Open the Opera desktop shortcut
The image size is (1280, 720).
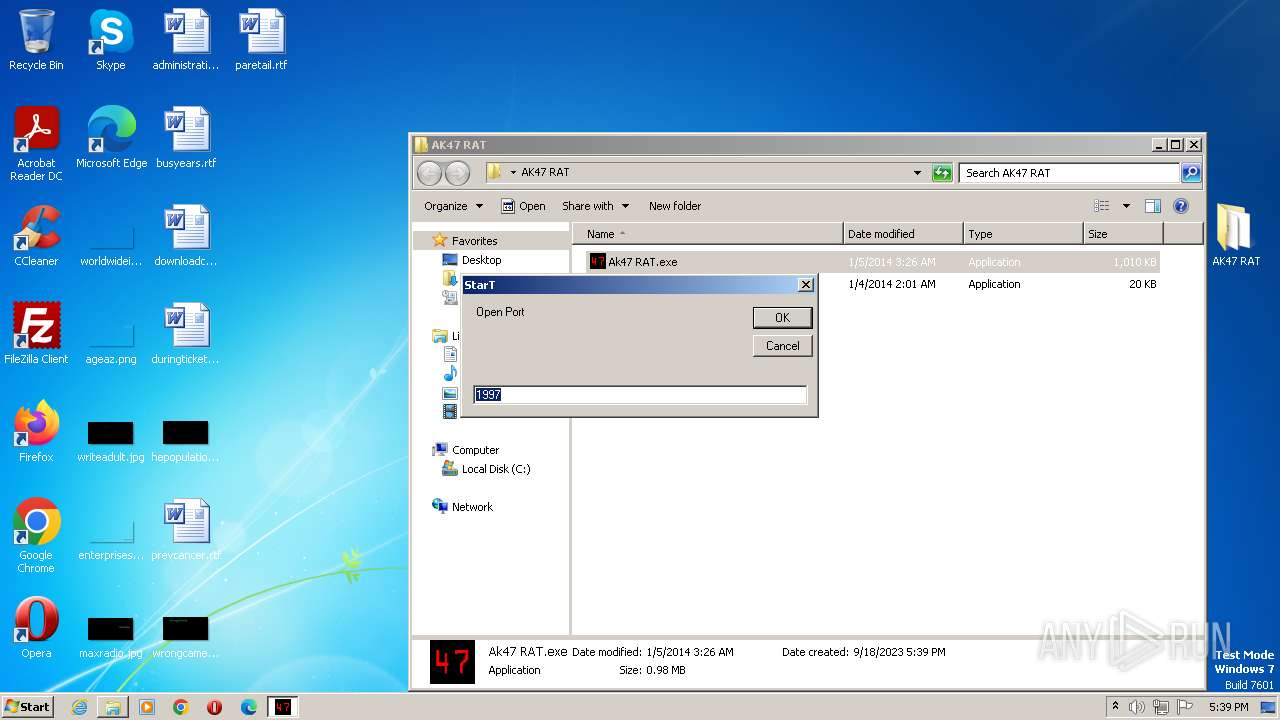pos(36,628)
